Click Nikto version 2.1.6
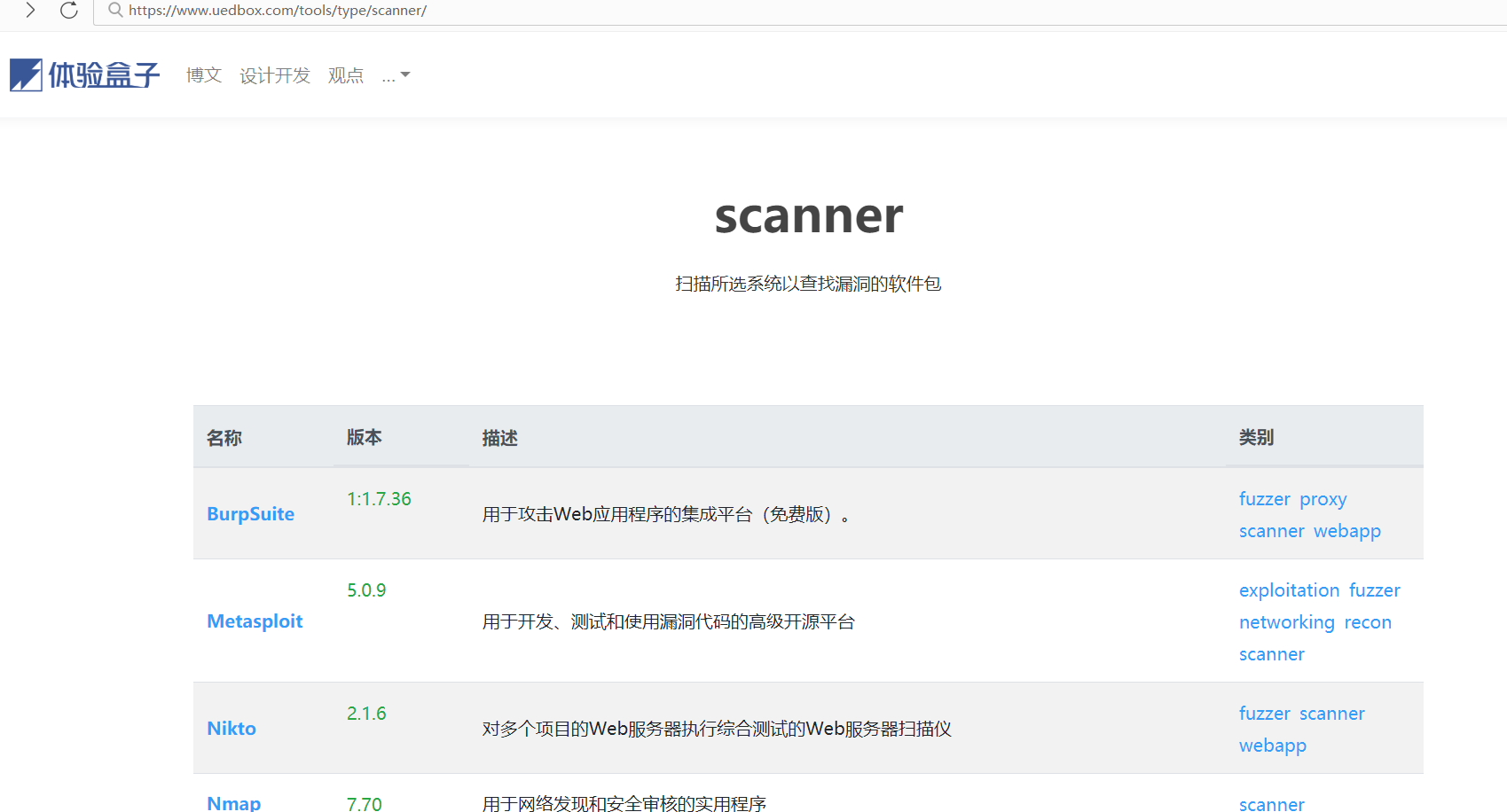The height and width of the screenshot is (812, 1507). 366,714
